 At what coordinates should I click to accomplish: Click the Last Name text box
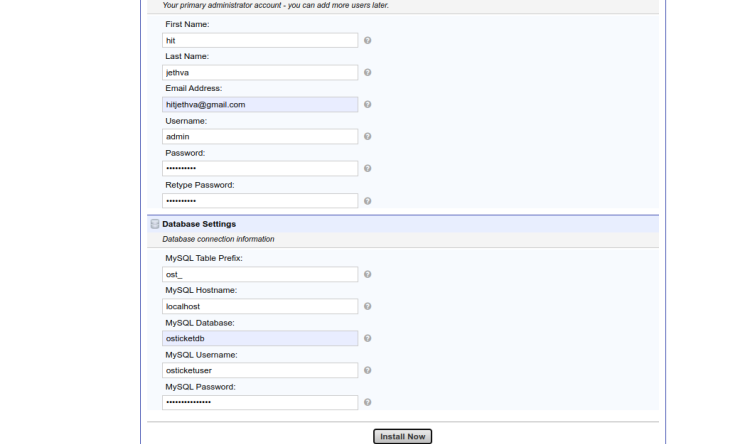click(x=260, y=73)
